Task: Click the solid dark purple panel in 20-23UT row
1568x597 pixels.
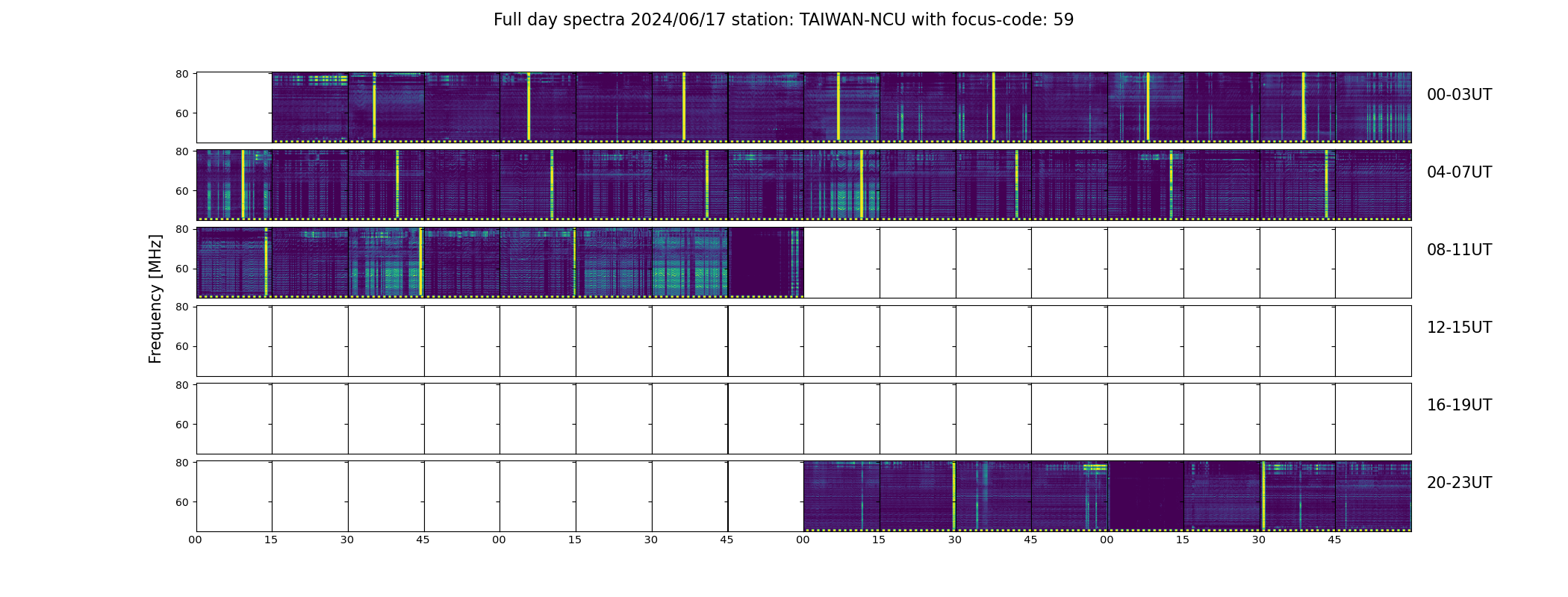Action: [x=1145, y=496]
